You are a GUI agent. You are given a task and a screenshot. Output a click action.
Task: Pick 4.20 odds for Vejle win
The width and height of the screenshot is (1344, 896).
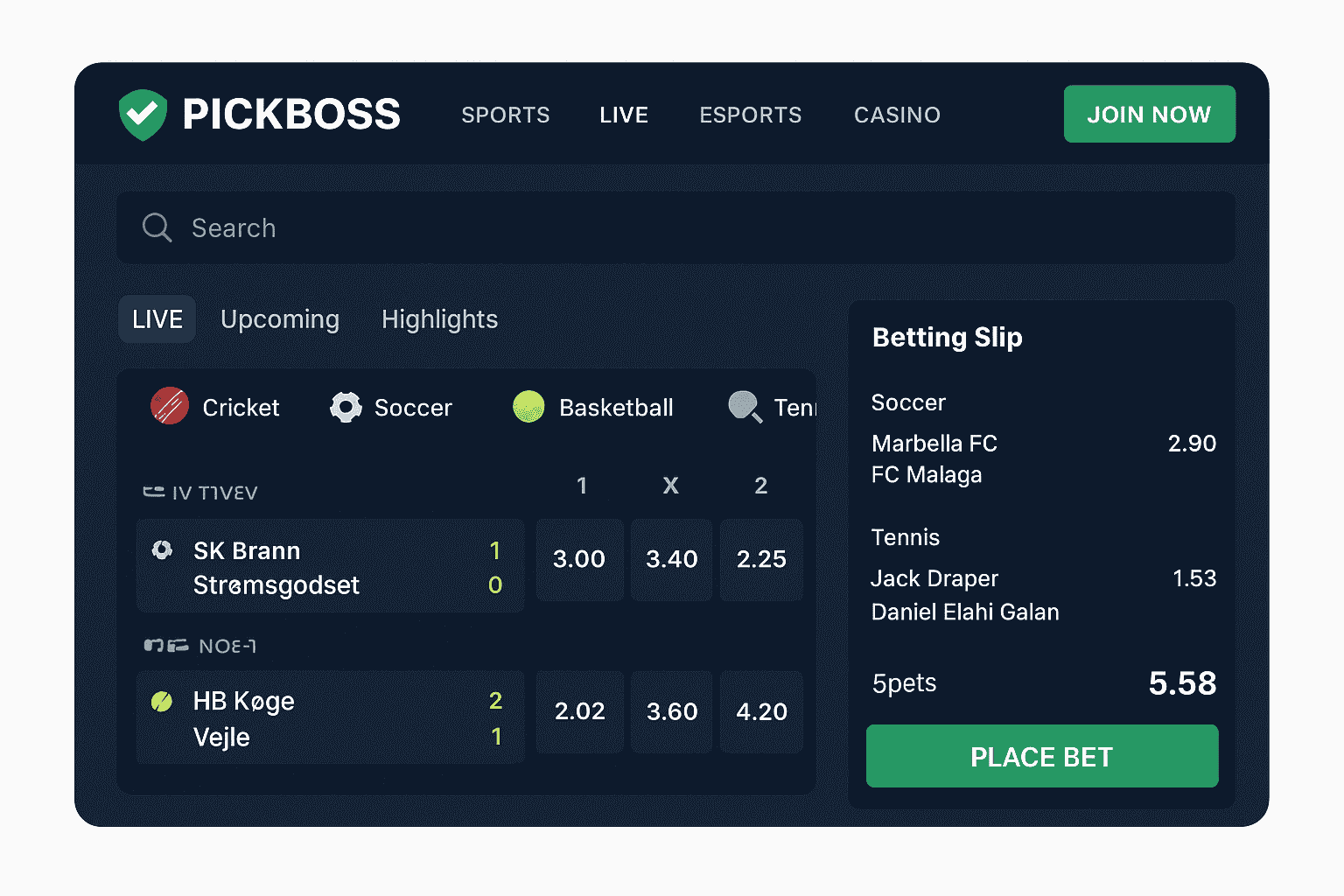point(761,711)
